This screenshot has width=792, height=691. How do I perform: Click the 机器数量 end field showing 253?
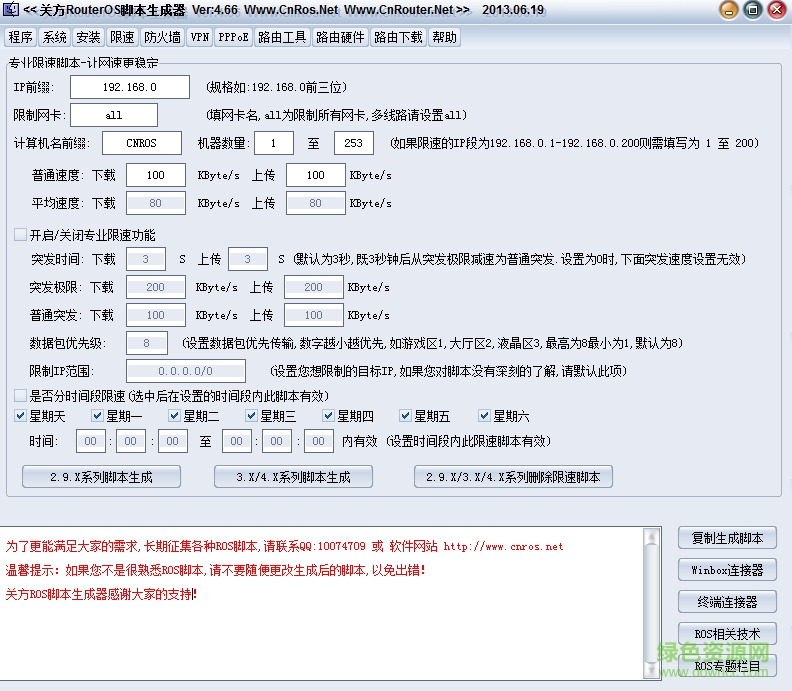pyautogui.click(x=354, y=143)
